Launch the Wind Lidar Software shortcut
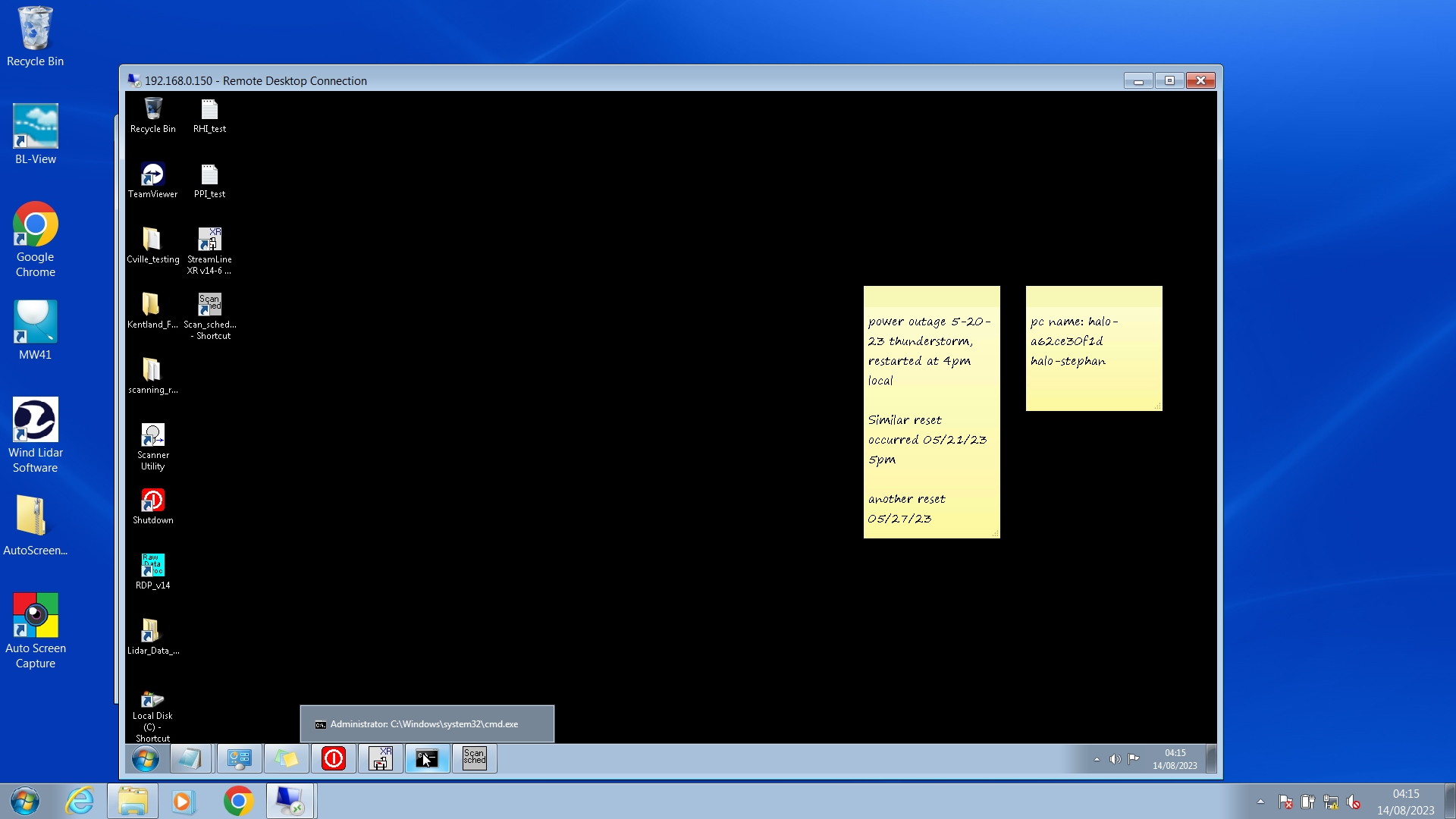Screen dimensions: 1456x819 [x=35, y=420]
